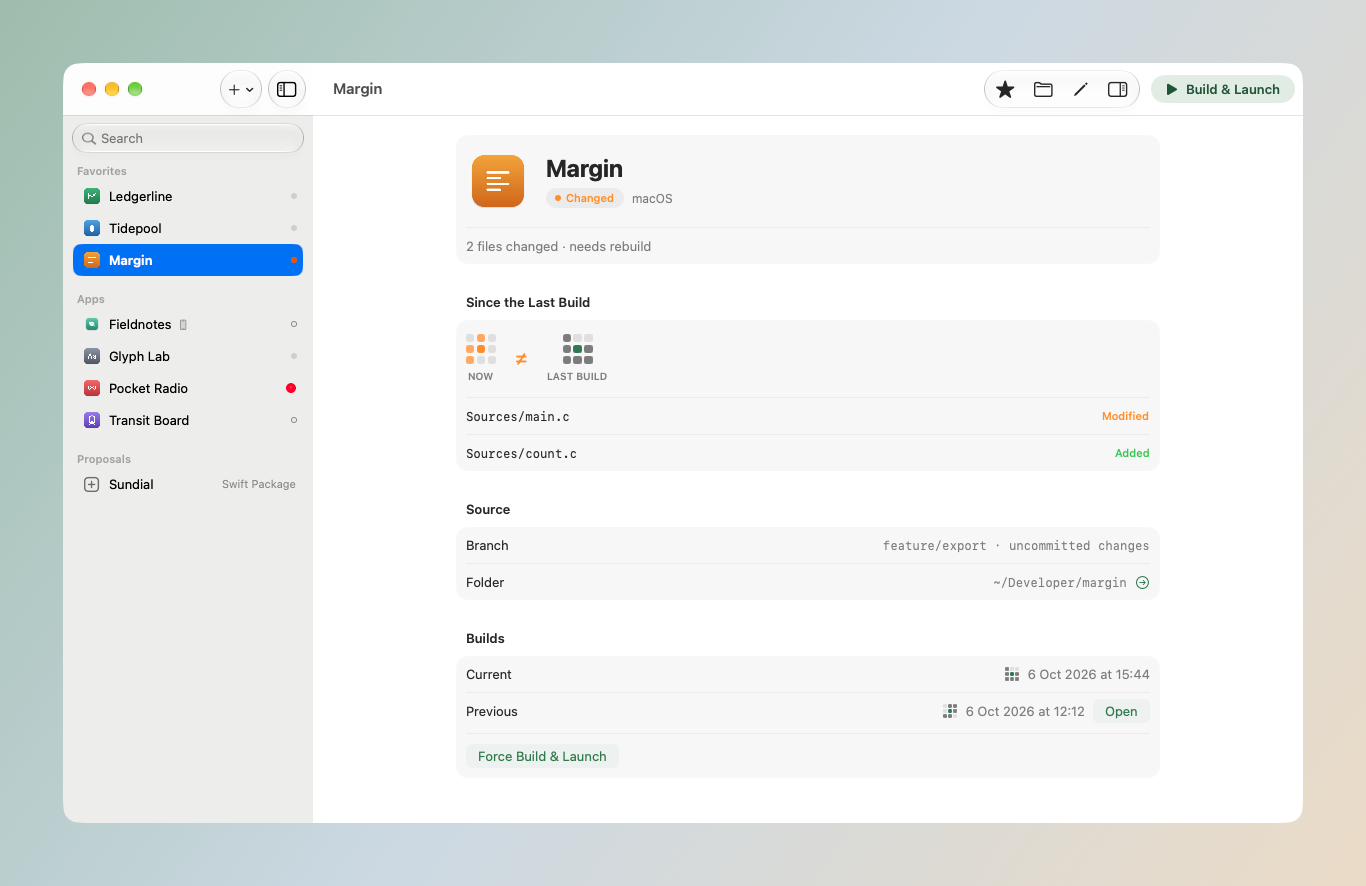
Task: Click the Glyph Lab app icon
Action: point(92,356)
